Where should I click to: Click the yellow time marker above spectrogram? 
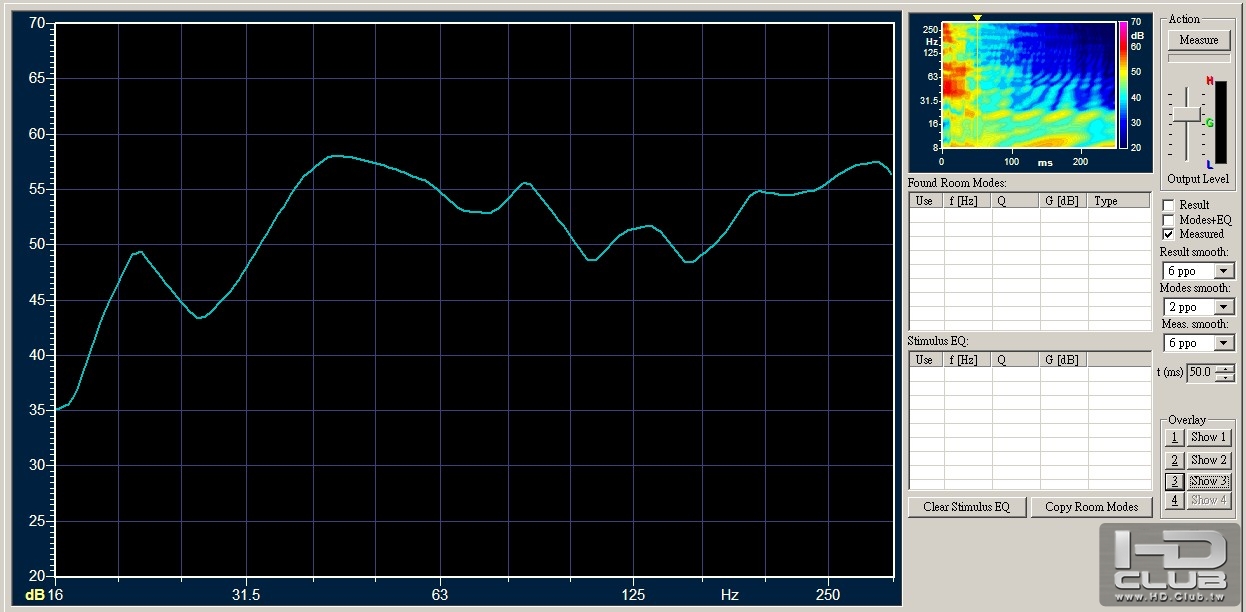[x=977, y=17]
